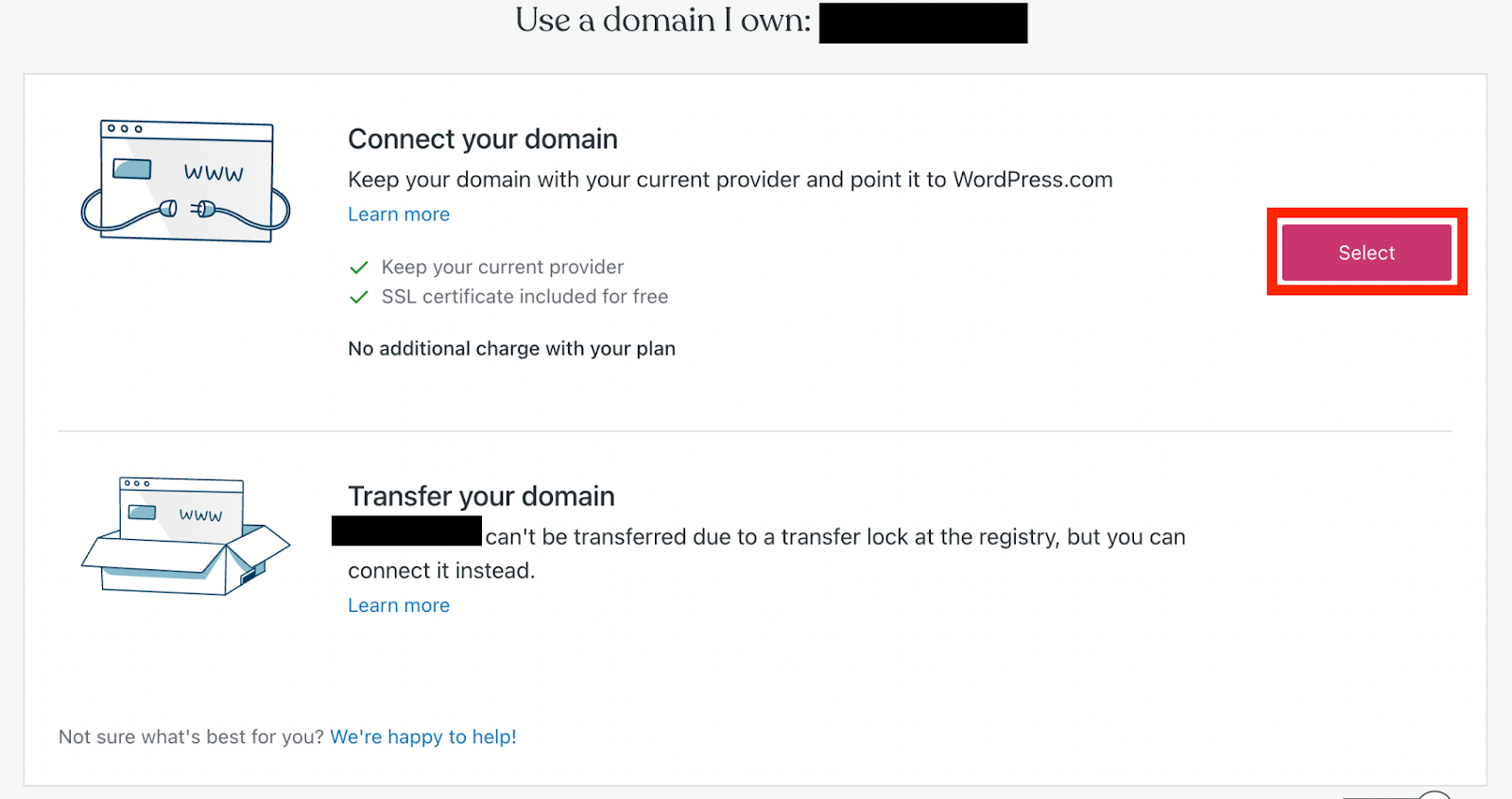Viewport: 1512px width, 799px height.
Task: Click the point it to WordPress.com description
Action: point(730,180)
